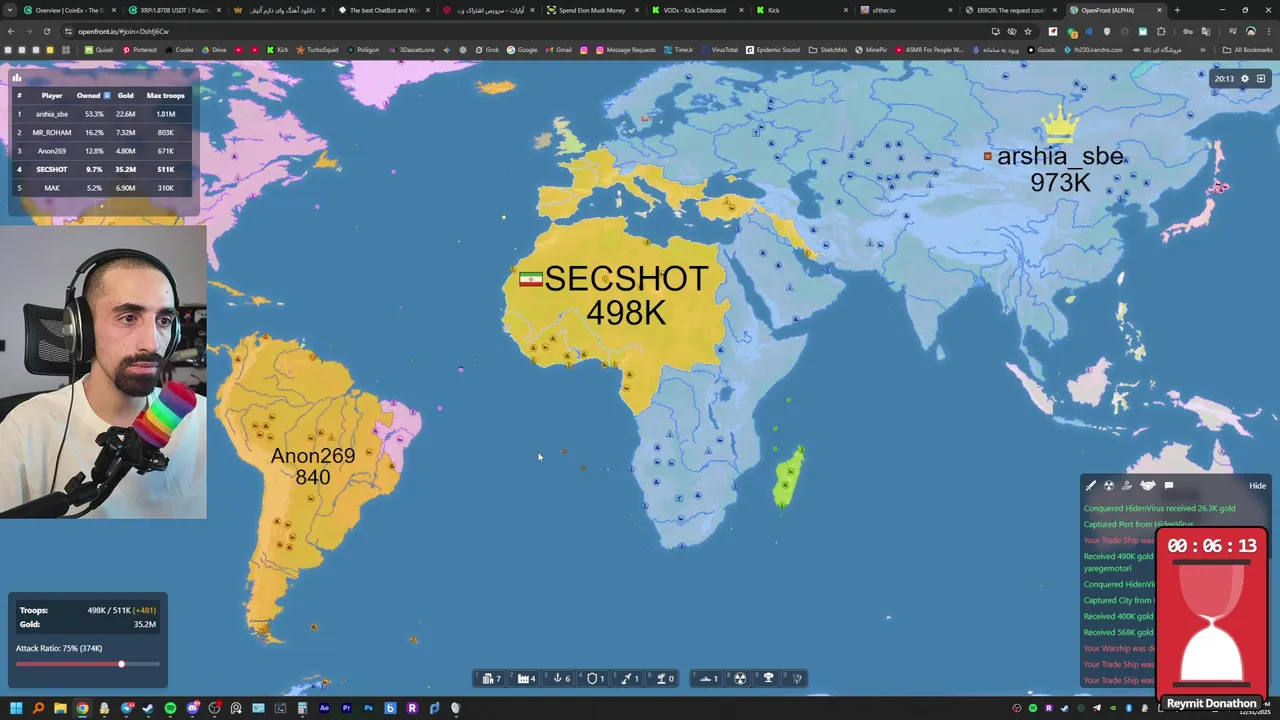Image resolution: width=1280 pixels, height=720 pixels.
Task: Open Spotify from the taskbar
Action: click(171, 708)
